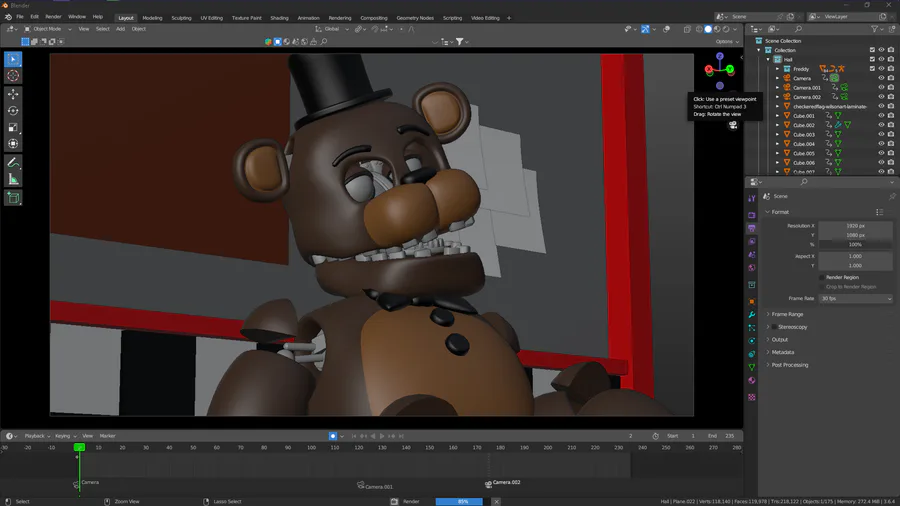Expand the Metadata panel
900x506 pixels.
click(x=783, y=352)
